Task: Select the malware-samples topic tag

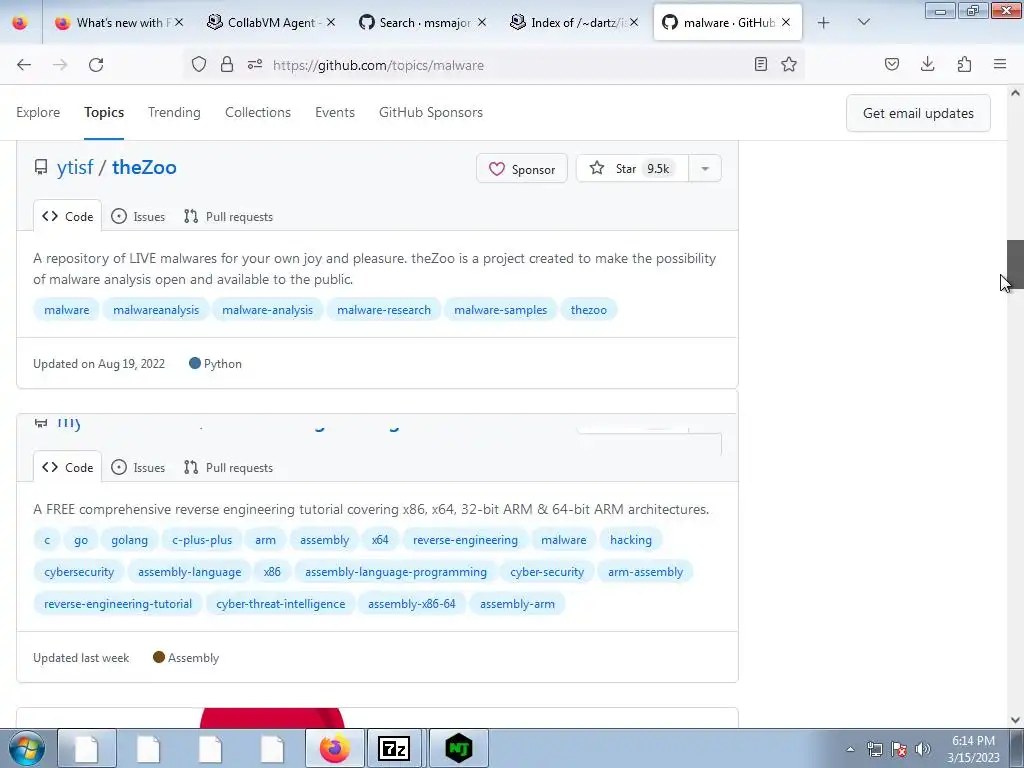Action: pyautogui.click(x=501, y=310)
